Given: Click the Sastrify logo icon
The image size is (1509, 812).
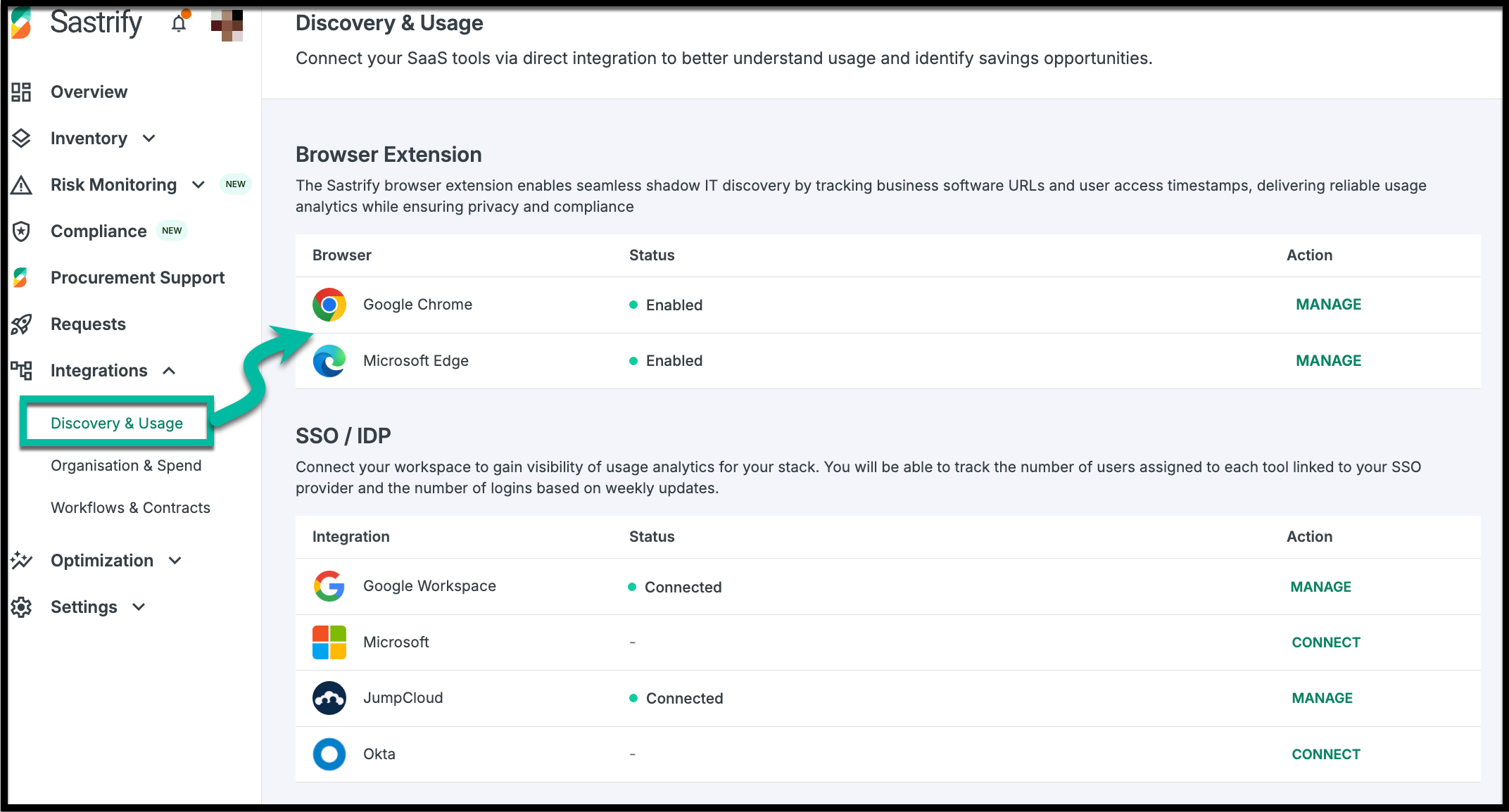Looking at the screenshot, I should click(21, 23).
